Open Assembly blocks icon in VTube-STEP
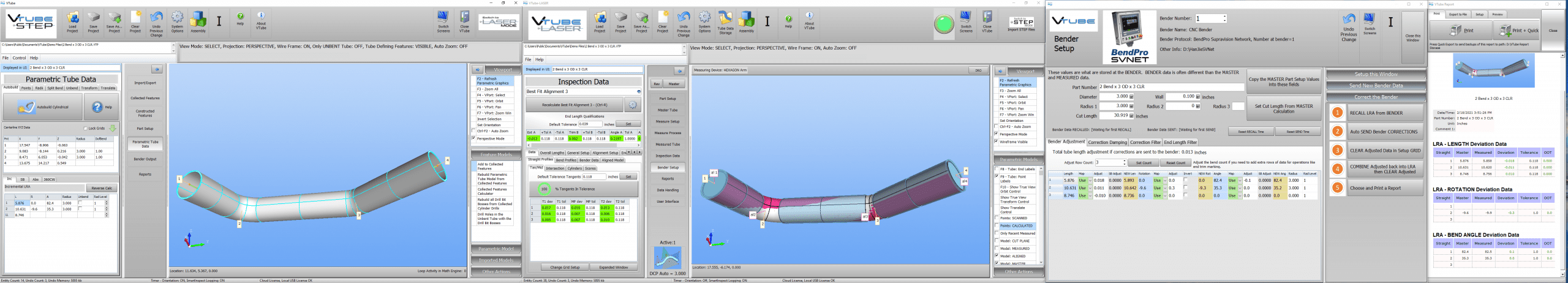 [x=198, y=22]
